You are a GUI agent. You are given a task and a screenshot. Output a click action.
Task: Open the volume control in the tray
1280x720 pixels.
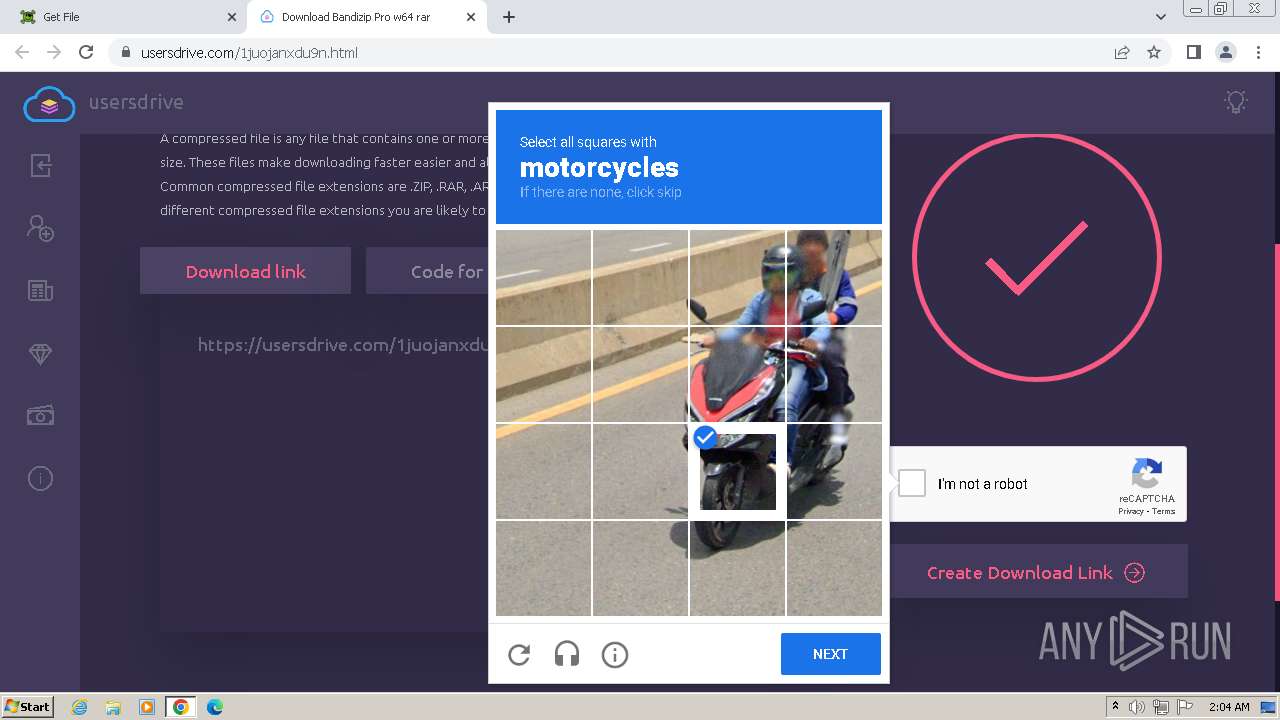pyautogui.click(x=1137, y=707)
